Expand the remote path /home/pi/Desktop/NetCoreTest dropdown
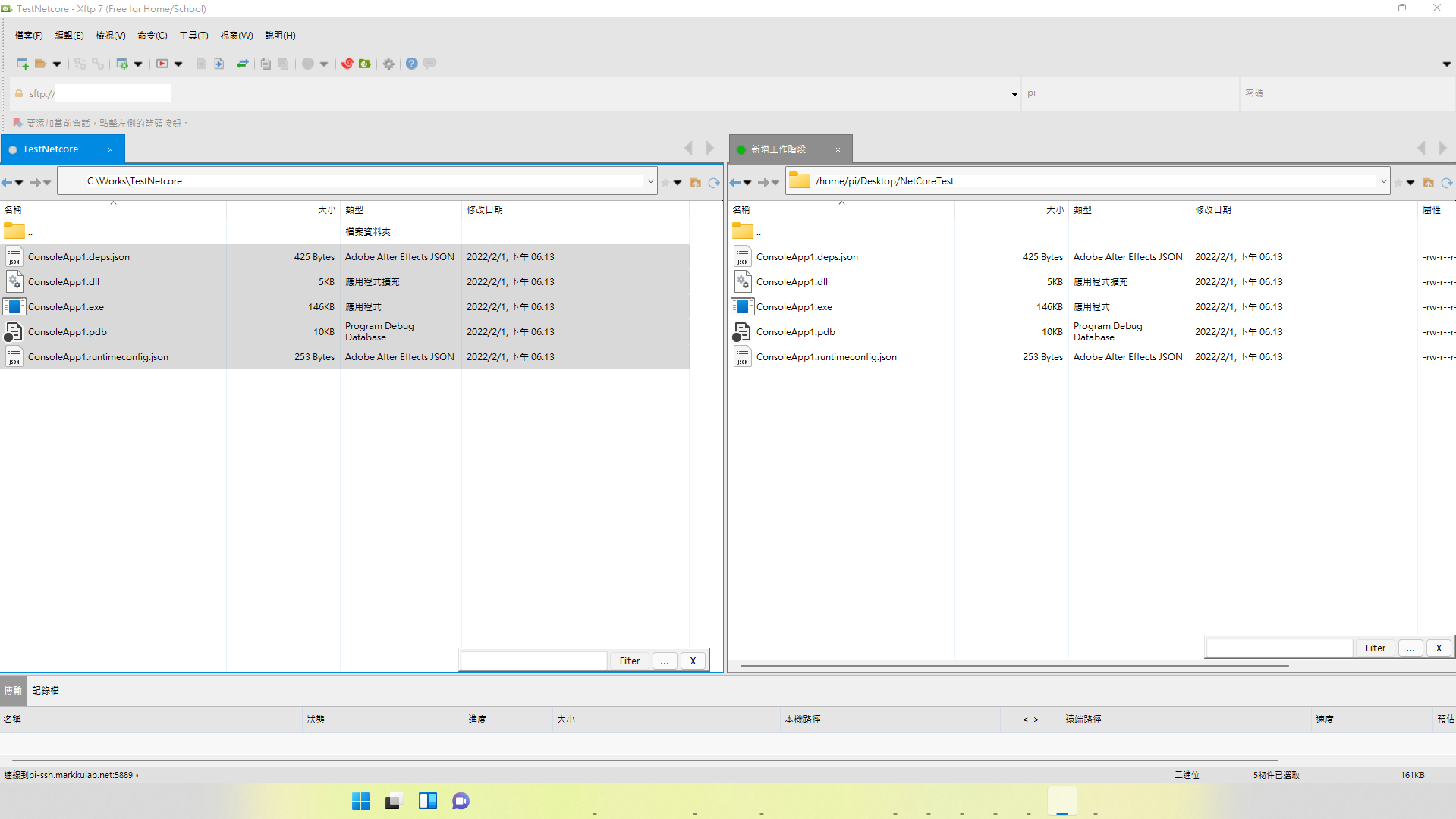1456x819 pixels. click(1383, 181)
